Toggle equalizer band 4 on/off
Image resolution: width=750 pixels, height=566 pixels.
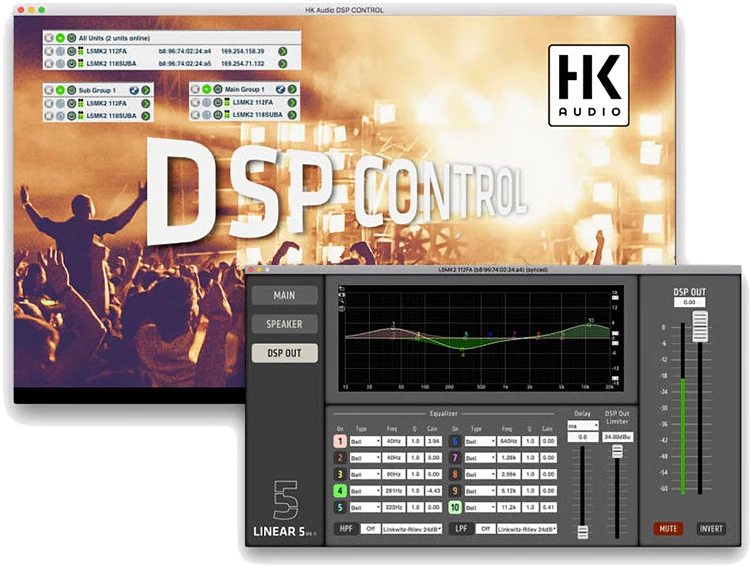click(340, 491)
